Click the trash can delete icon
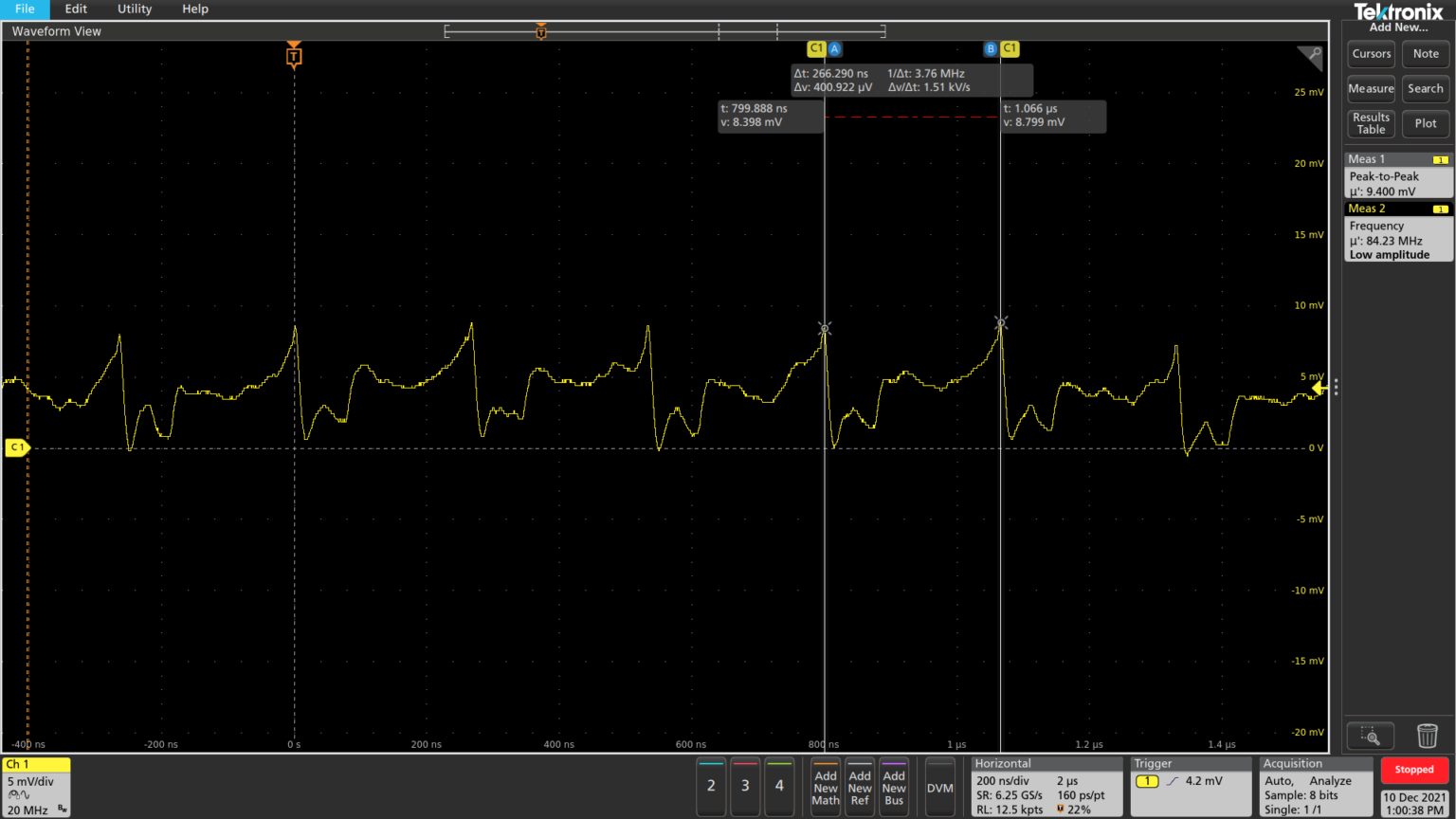The image size is (1456, 819). (1427, 736)
